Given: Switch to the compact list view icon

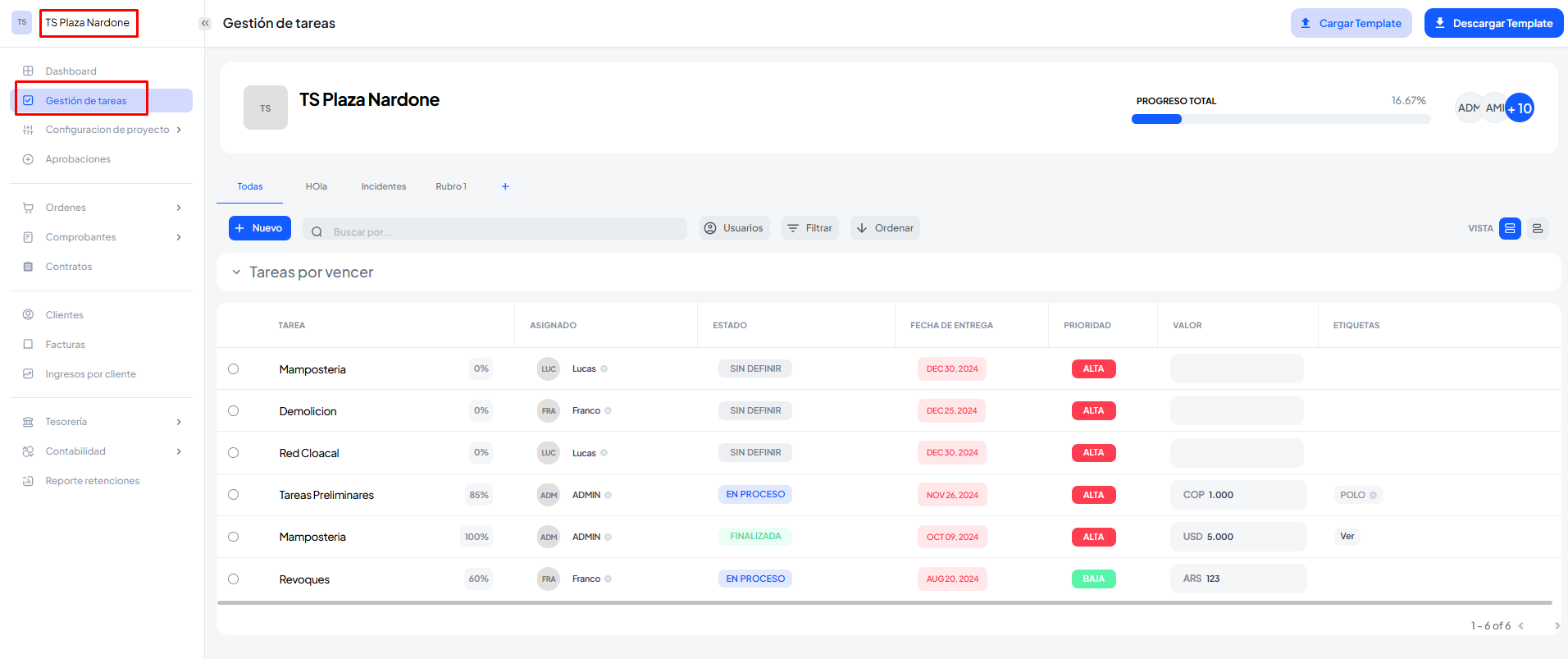Looking at the screenshot, I should click(1538, 228).
